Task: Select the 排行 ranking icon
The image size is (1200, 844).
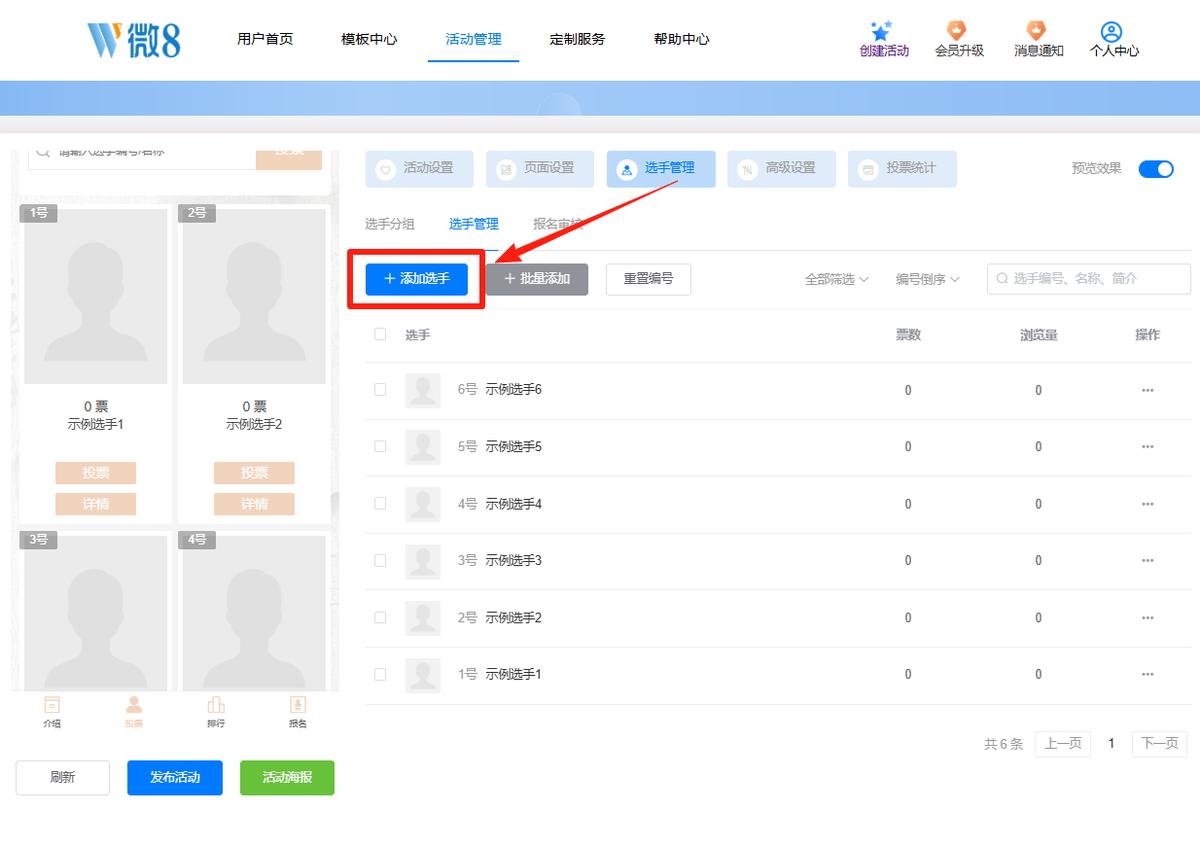Action: pos(216,705)
